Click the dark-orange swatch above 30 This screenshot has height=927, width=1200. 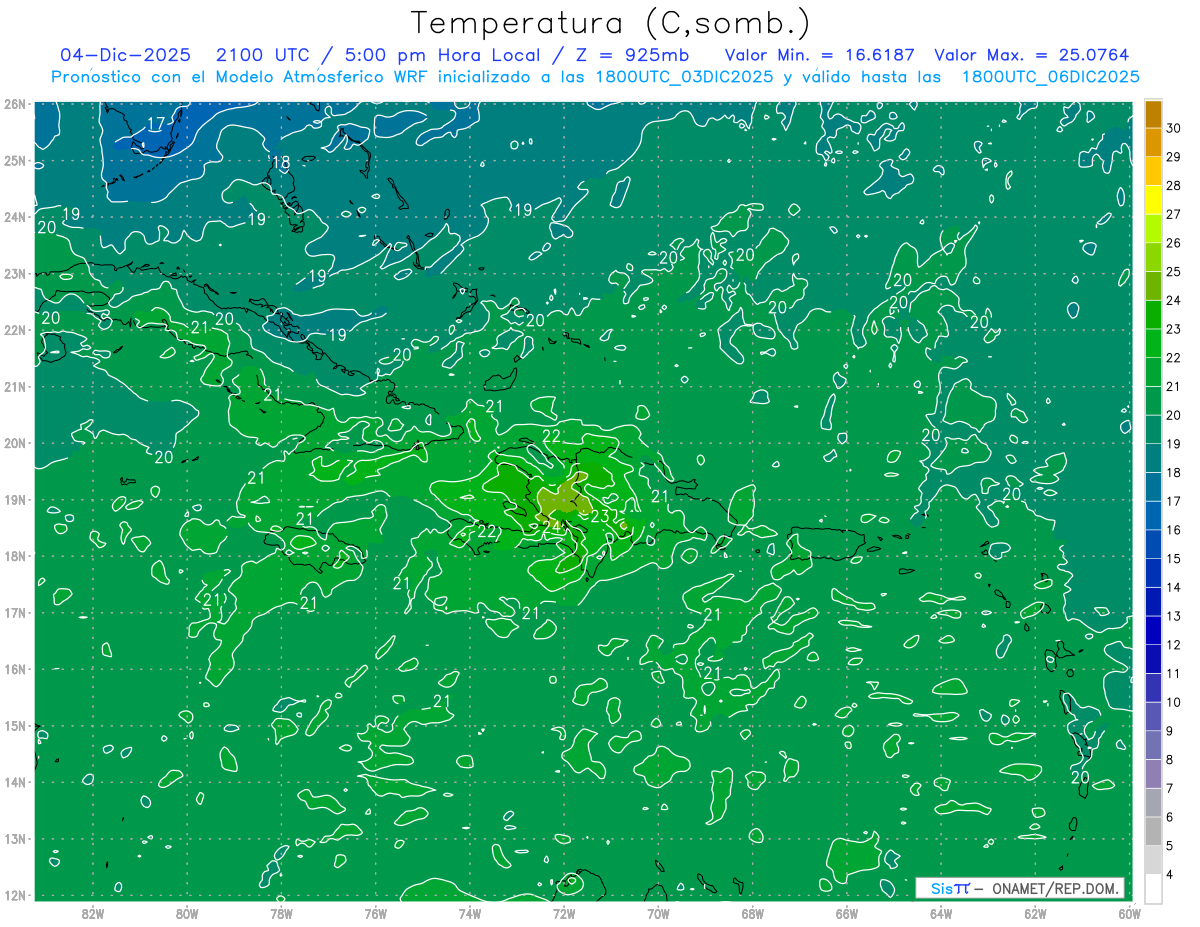pyautogui.click(x=1153, y=114)
